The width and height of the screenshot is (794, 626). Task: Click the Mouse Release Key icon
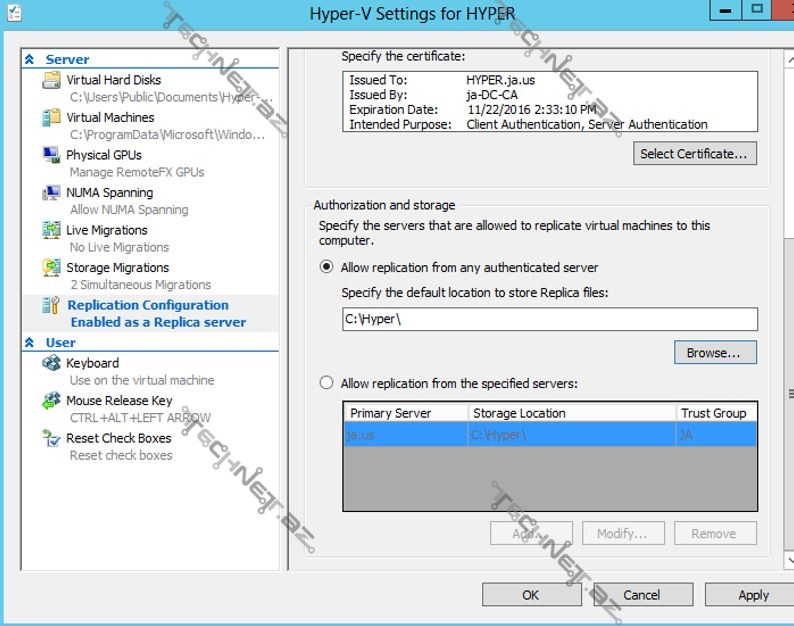(52, 400)
